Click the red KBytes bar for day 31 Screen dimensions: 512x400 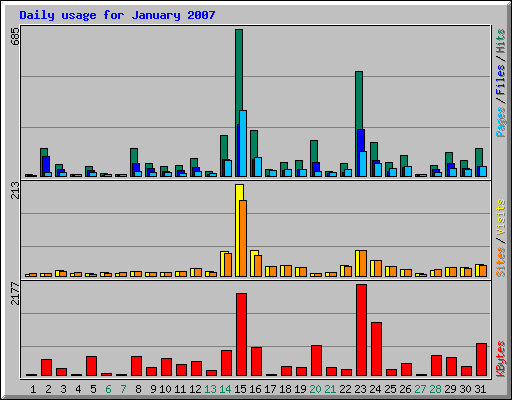(482, 359)
